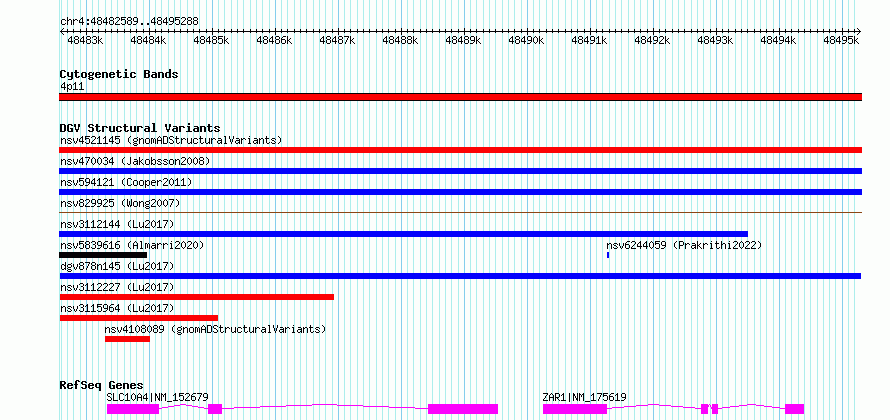This screenshot has width=890, height=420.
Task: Select the last large SLC10A4 exon block
Action: point(463,409)
